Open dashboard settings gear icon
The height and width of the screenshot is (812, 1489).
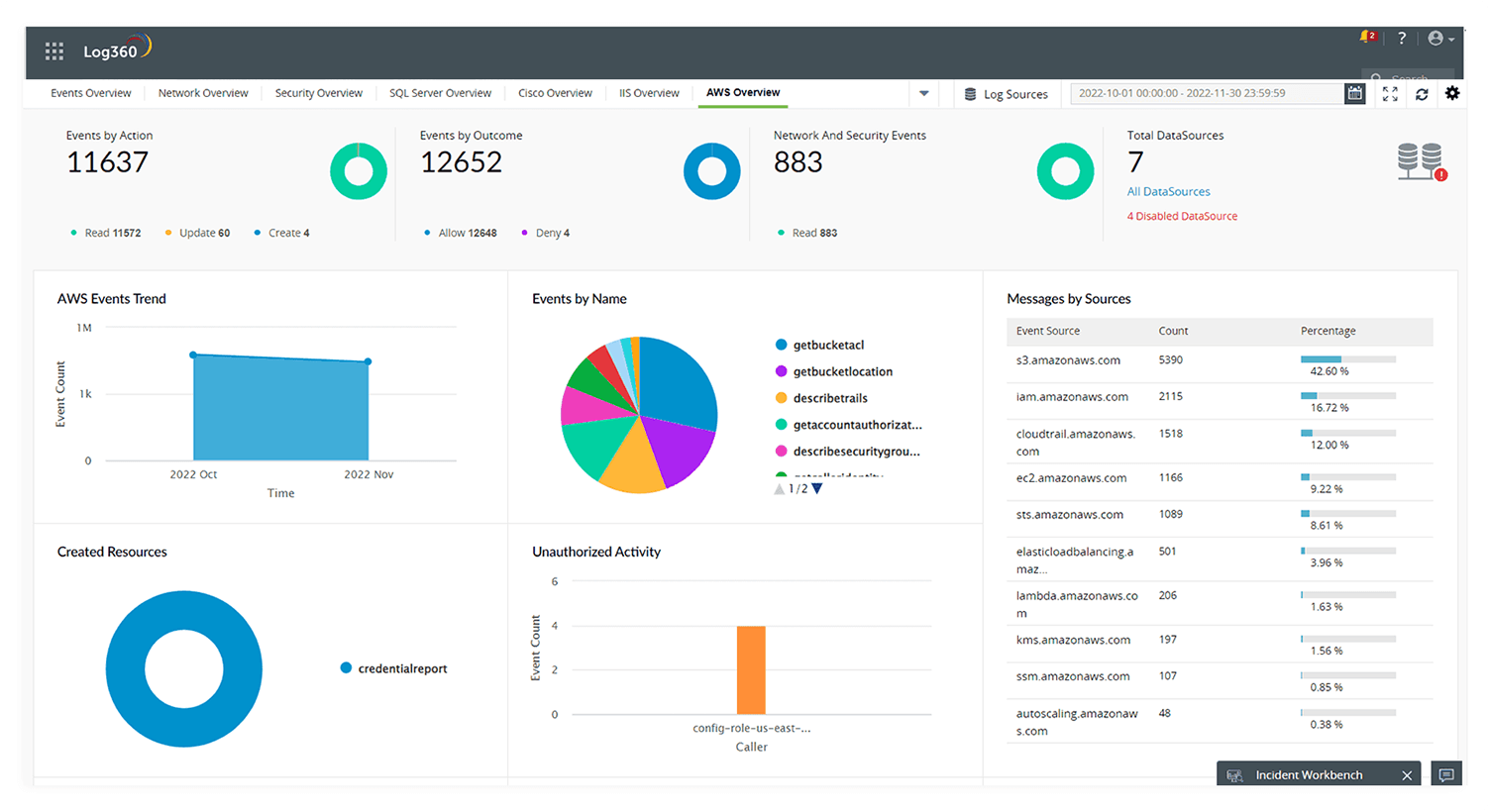coord(1452,93)
